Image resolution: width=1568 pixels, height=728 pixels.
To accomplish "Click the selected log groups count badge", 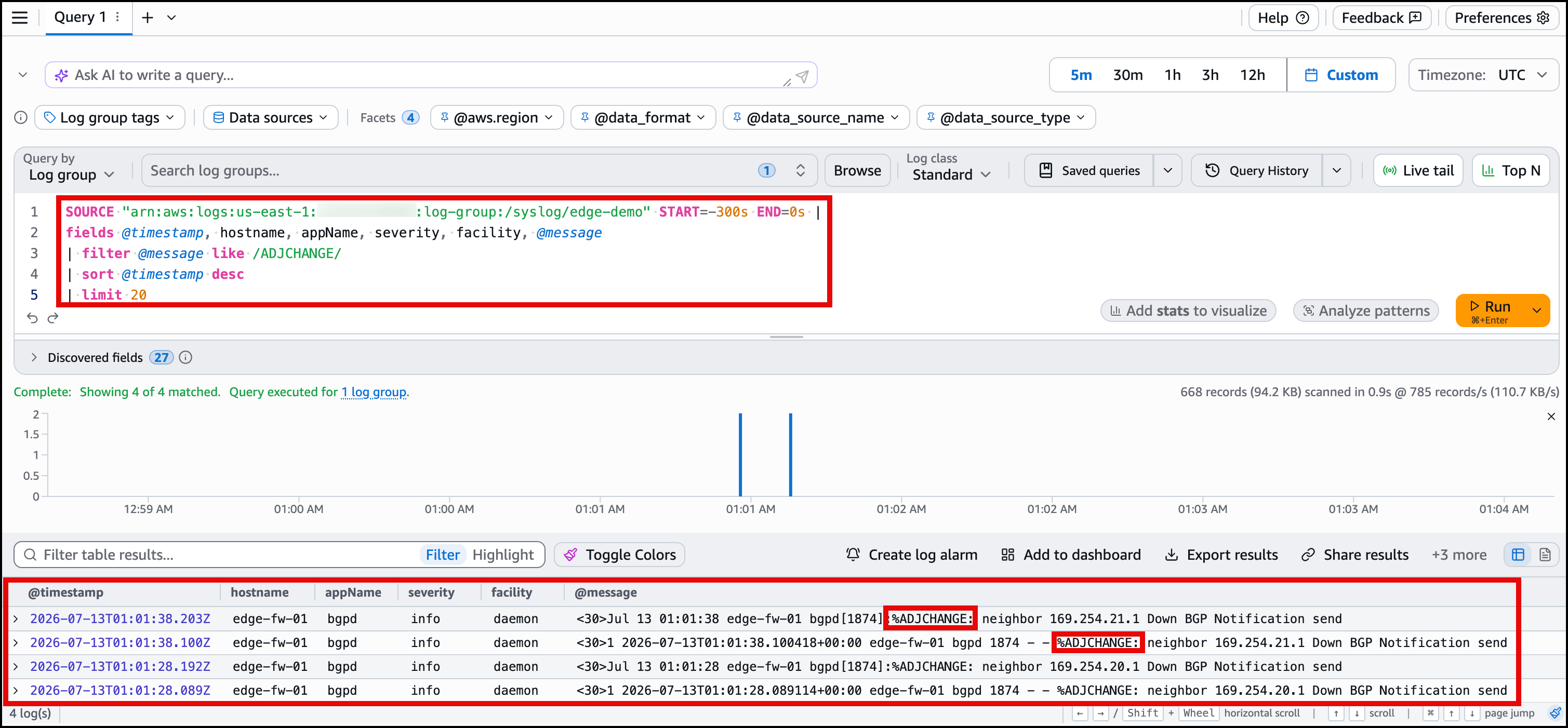I will [x=766, y=170].
